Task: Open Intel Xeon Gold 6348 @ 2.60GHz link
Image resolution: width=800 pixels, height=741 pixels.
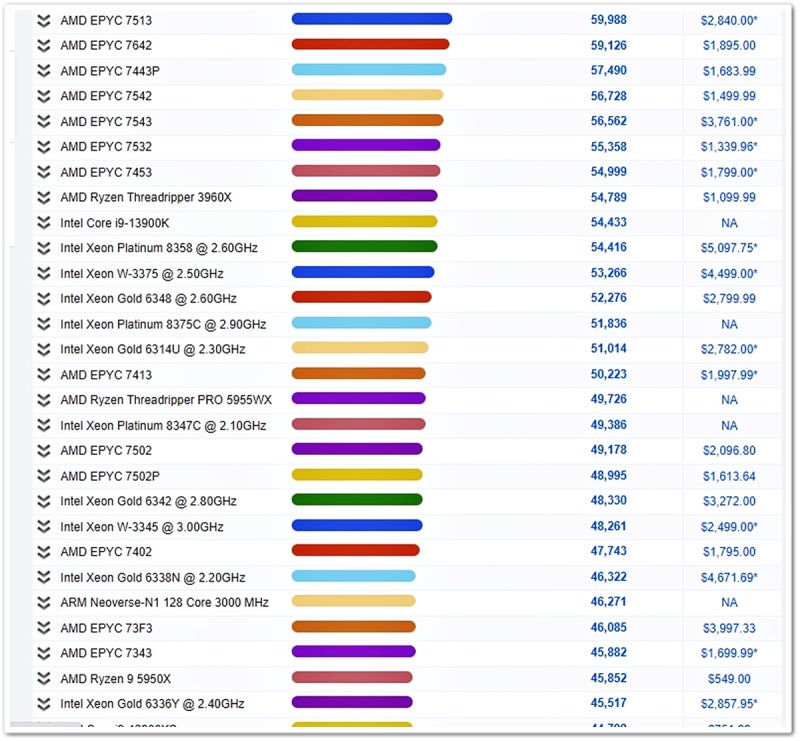Action: pos(148,299)
